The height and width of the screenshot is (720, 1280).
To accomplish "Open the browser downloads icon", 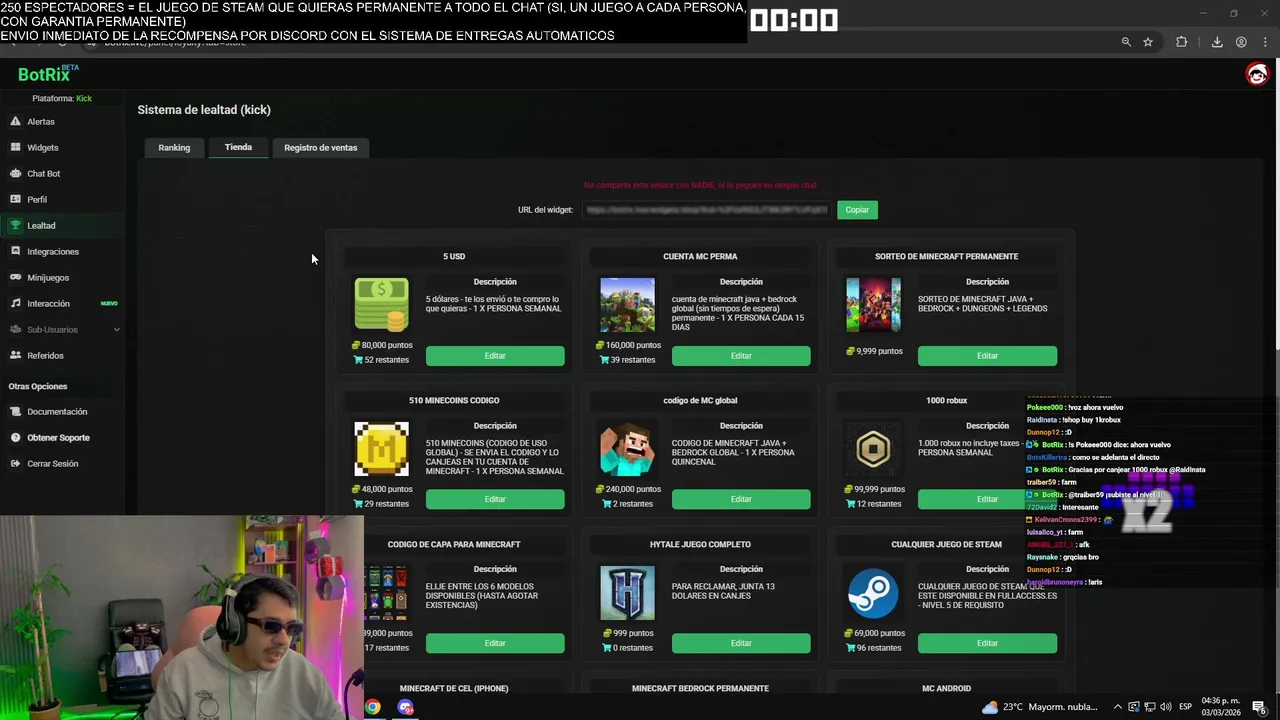I will pos(1217,42).
